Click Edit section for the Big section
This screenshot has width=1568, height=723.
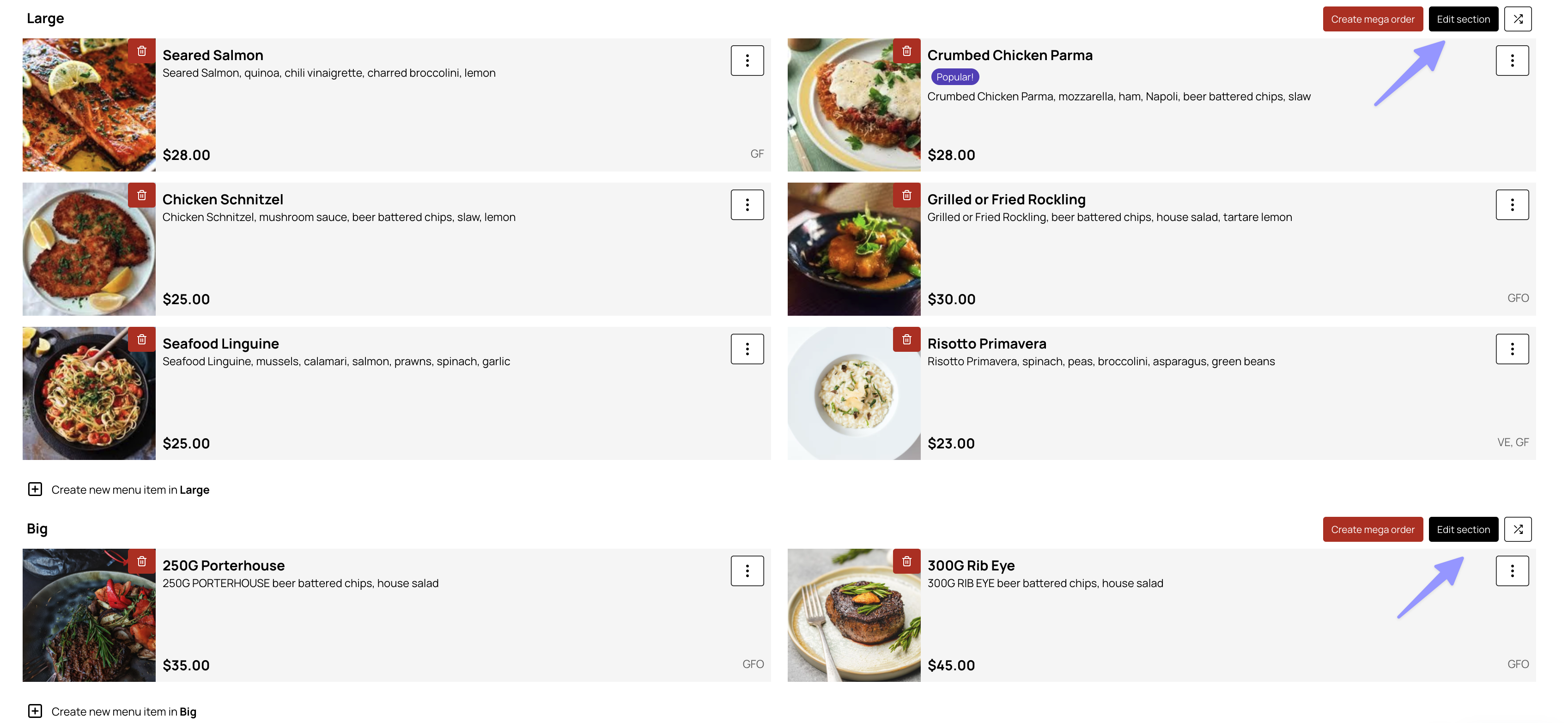[x=1463, y=529]
